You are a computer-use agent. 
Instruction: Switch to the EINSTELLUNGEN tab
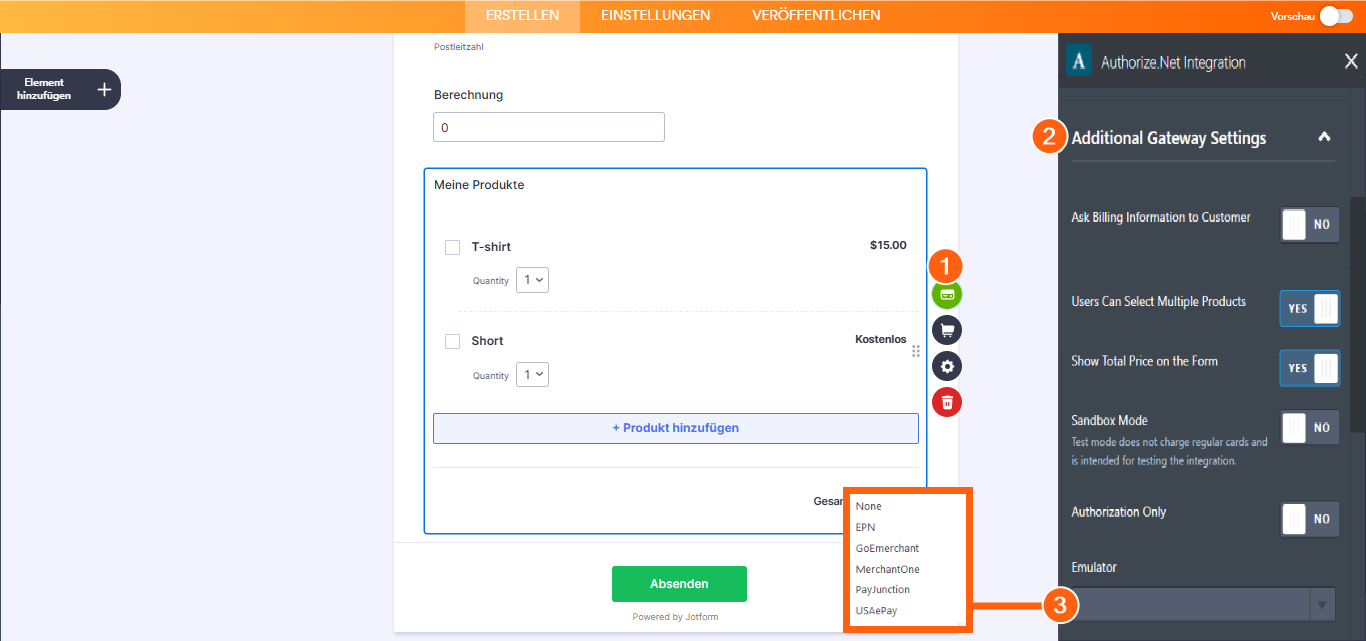[x=655, y=15]
